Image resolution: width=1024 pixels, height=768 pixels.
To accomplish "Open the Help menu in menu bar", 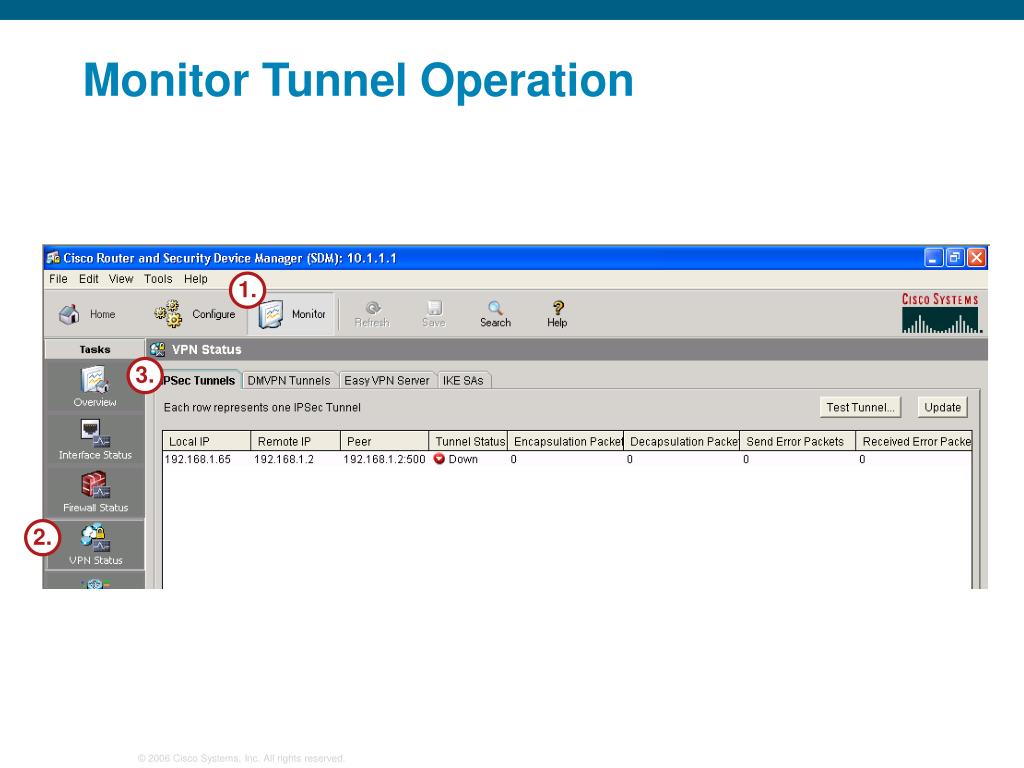I will [x=195, y=279].
